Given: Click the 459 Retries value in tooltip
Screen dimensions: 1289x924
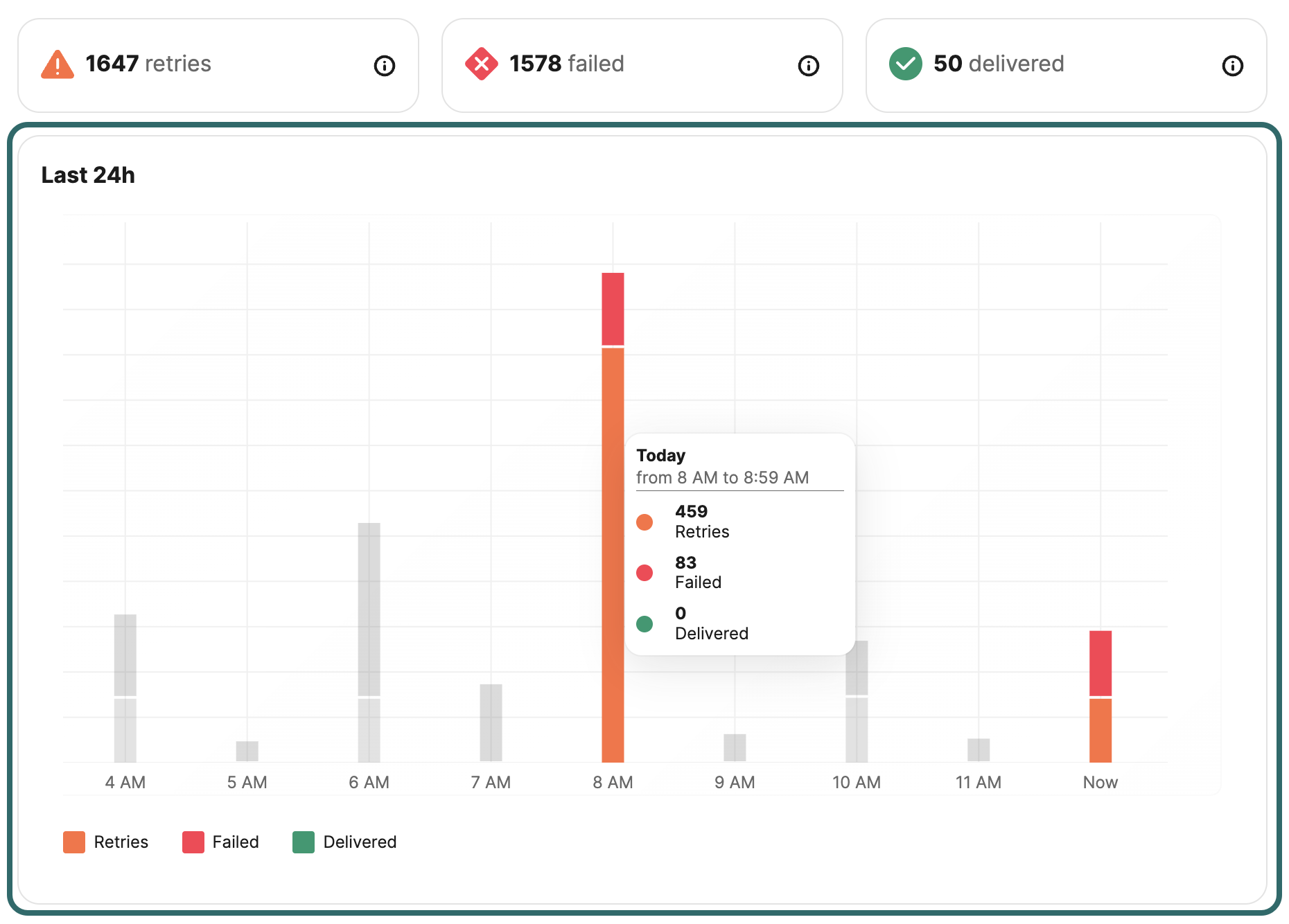Looking at the screenshot, I should pyautogui.click(x=691, y=512).
